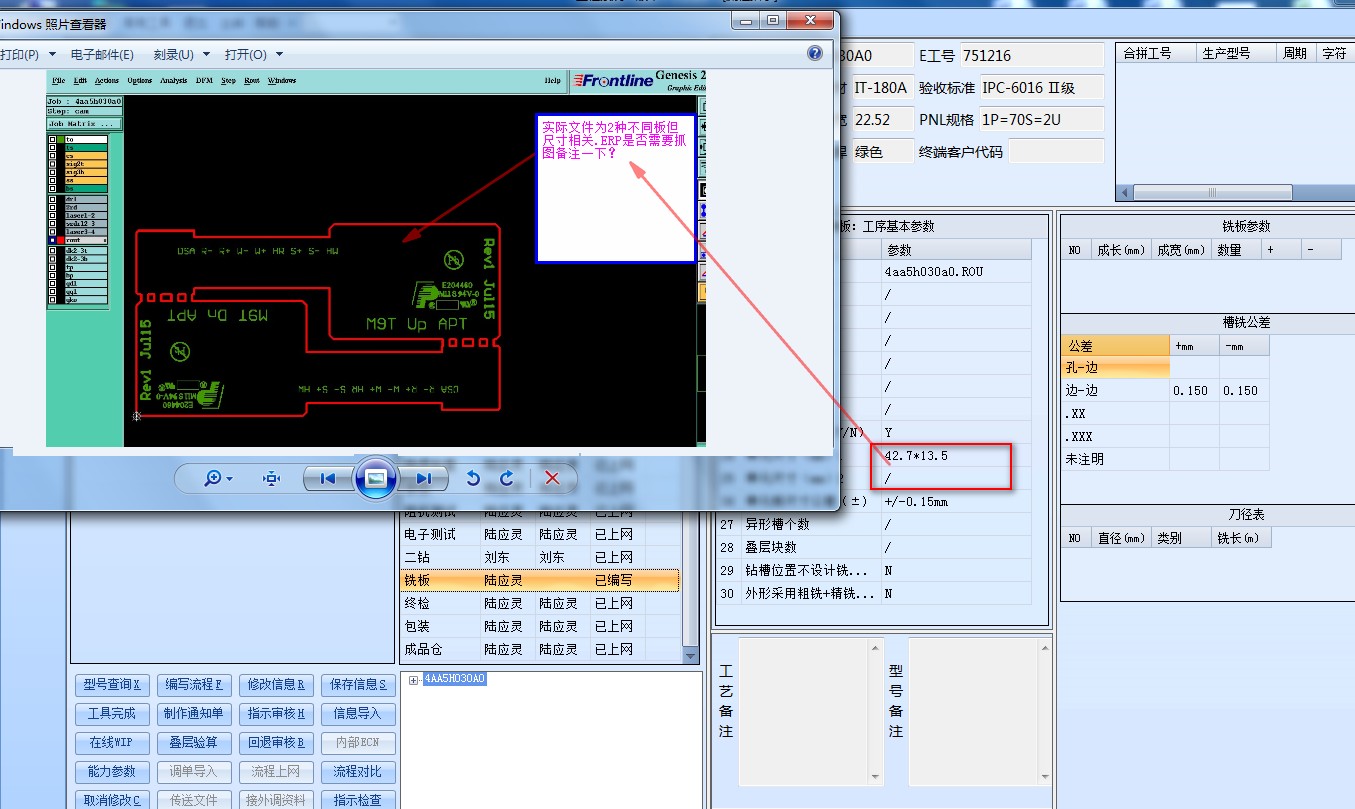Image resolution: width=1355 pixels, height=809 pixels.
Task: Click the 终端客户代码 empty field
Action: coord(1056,152)
